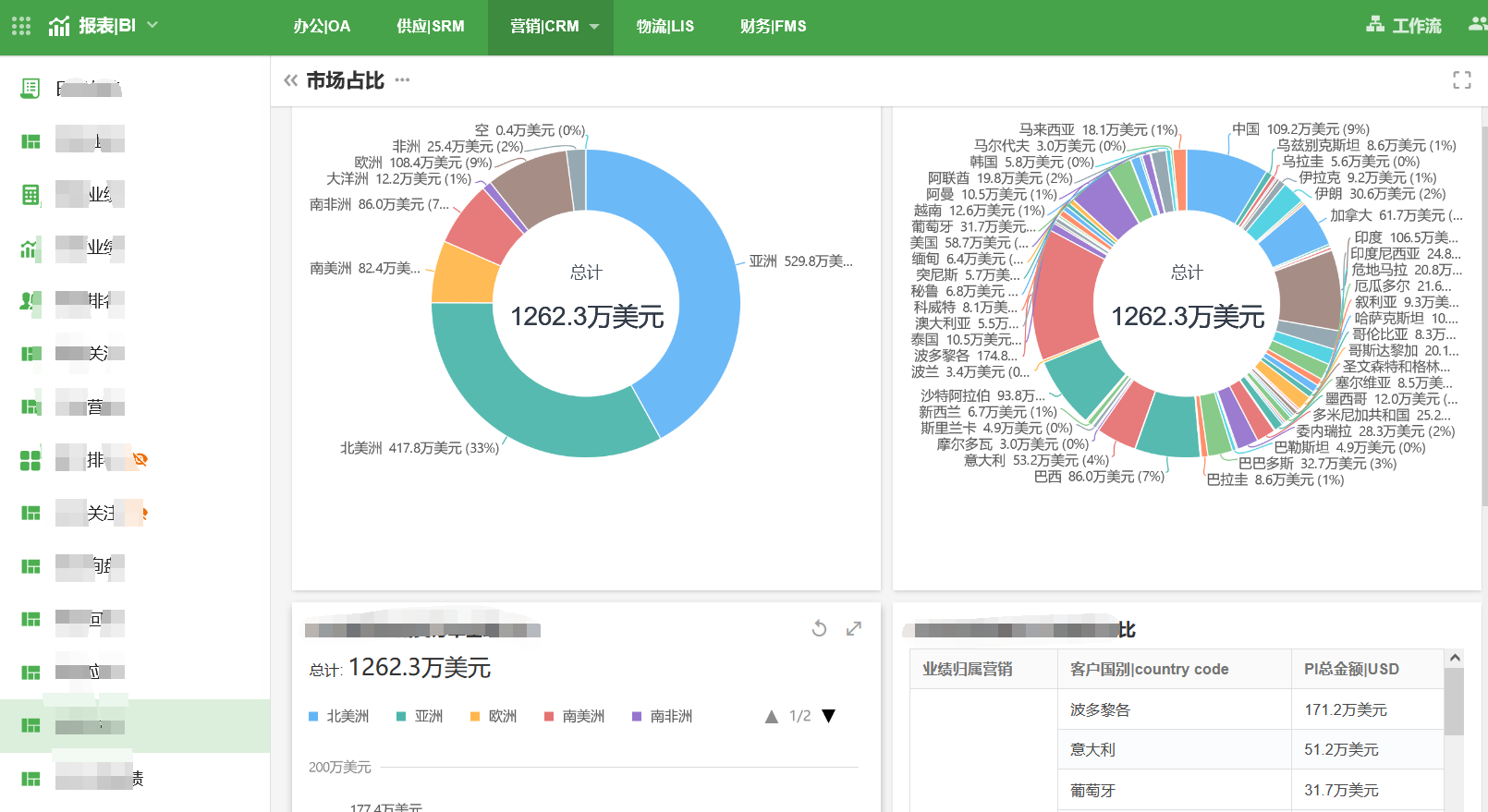
Task: Expand the bottom-left chart panel
Action: point(854,629)
